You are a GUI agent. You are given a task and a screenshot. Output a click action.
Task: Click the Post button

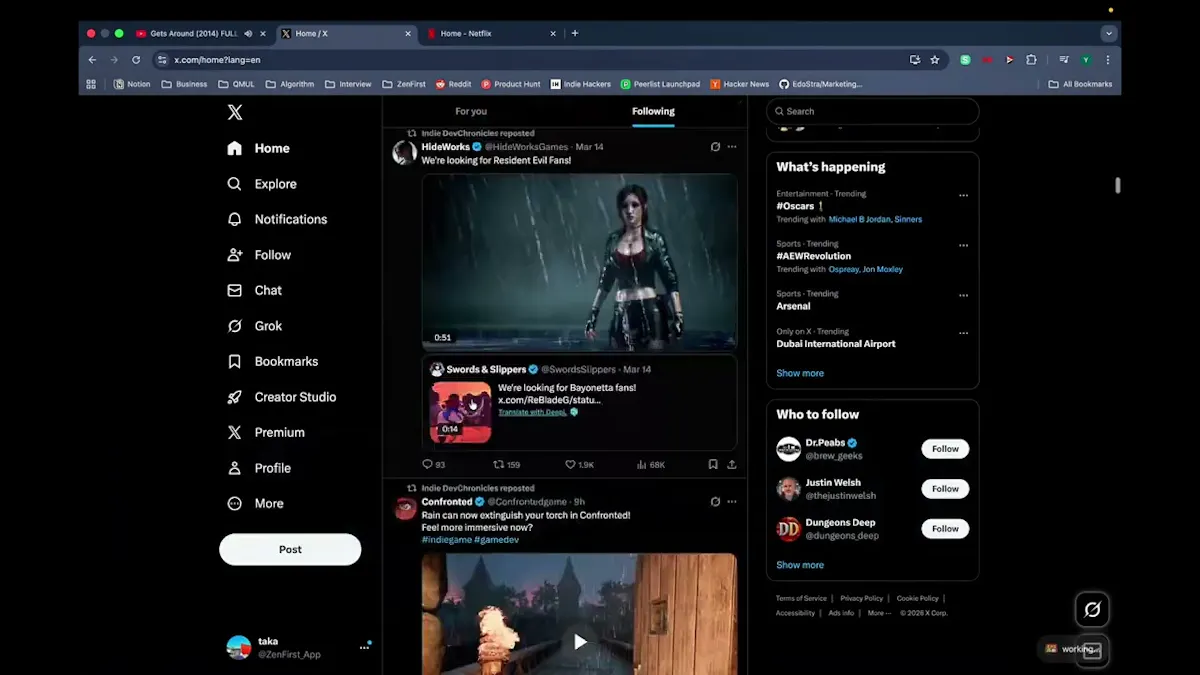(x=290, y=549)
